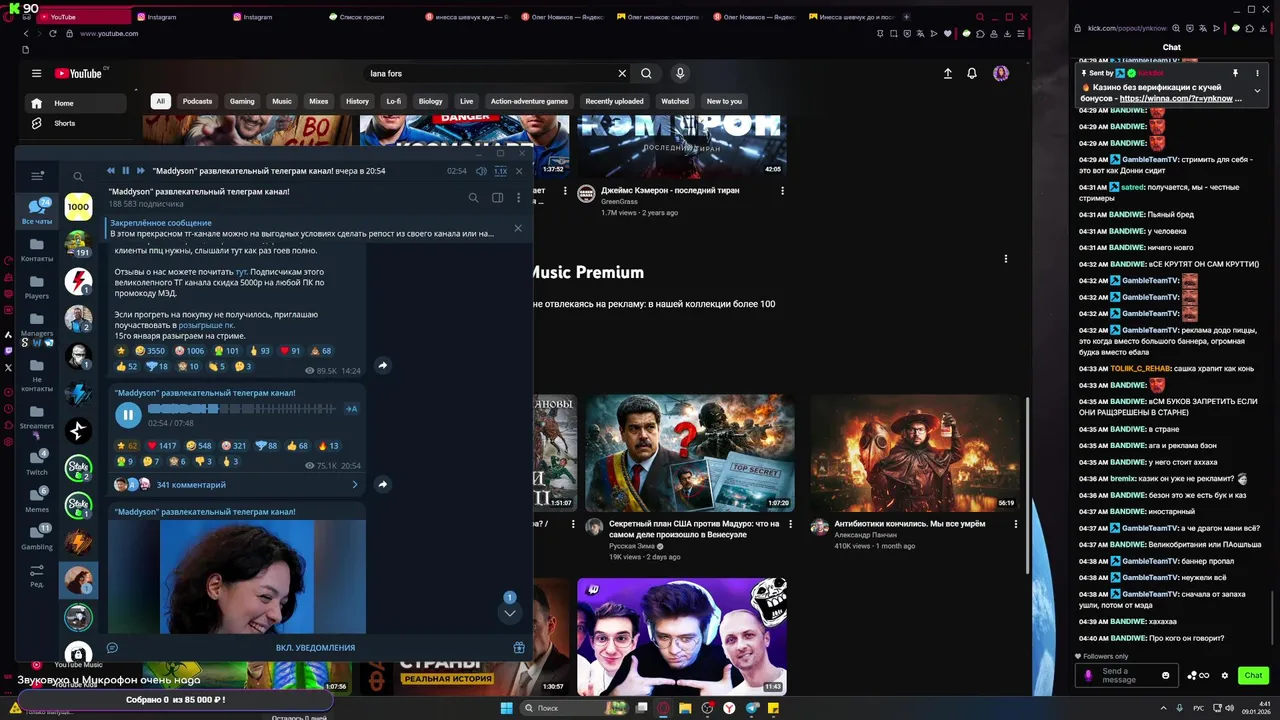Viewport: 1280px width, 720px height.
Task: Open options for Music Premium section
Action: point(1005,258)
